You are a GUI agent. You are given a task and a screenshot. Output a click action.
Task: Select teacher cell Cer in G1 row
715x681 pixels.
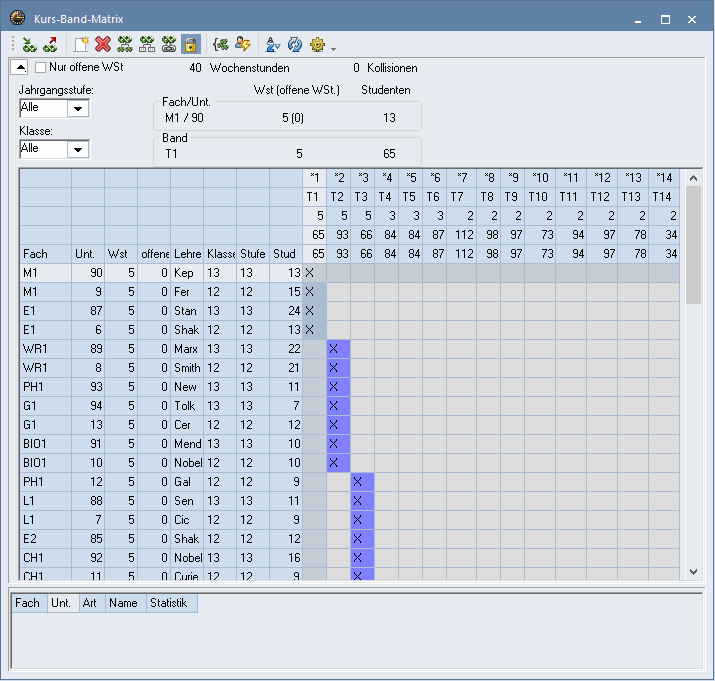click(187, 425)
